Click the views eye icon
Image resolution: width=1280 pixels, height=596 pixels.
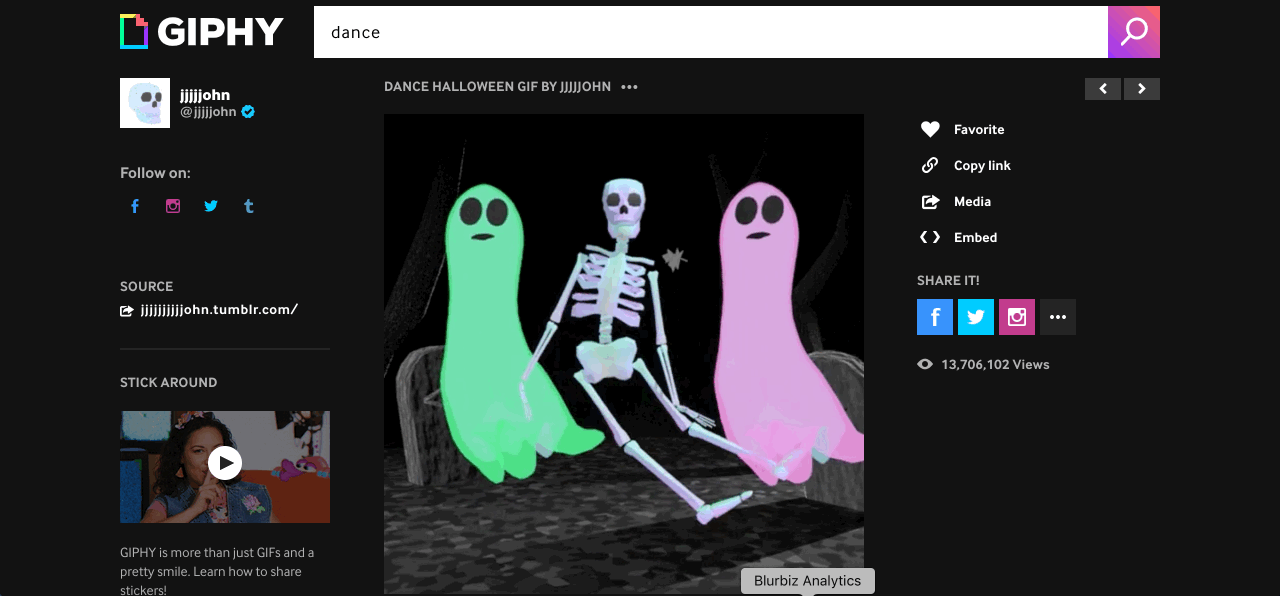pyautogui.click(x=925, y=365)
